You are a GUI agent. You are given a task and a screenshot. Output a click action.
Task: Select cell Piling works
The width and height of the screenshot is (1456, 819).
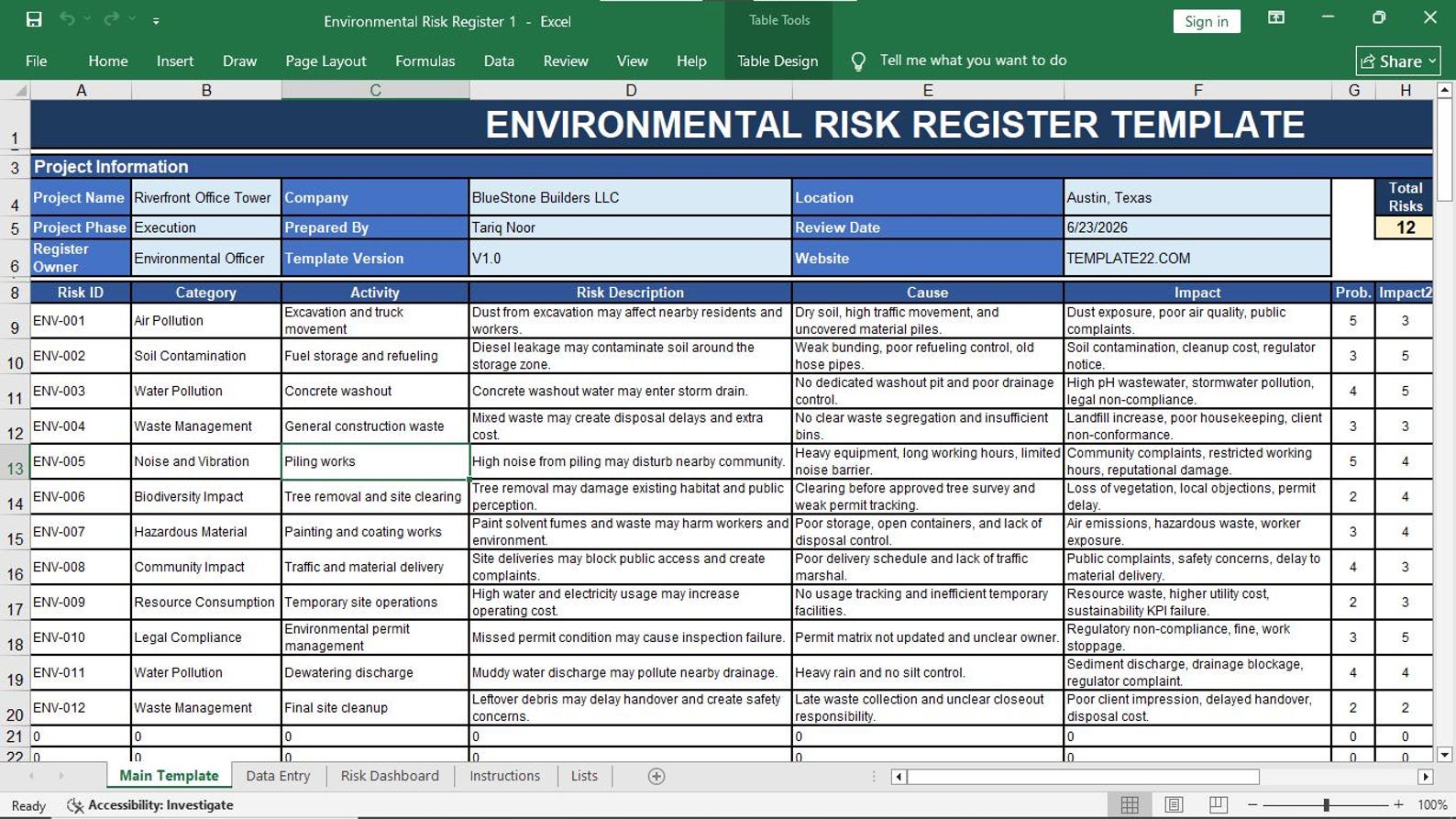[375, 461]
